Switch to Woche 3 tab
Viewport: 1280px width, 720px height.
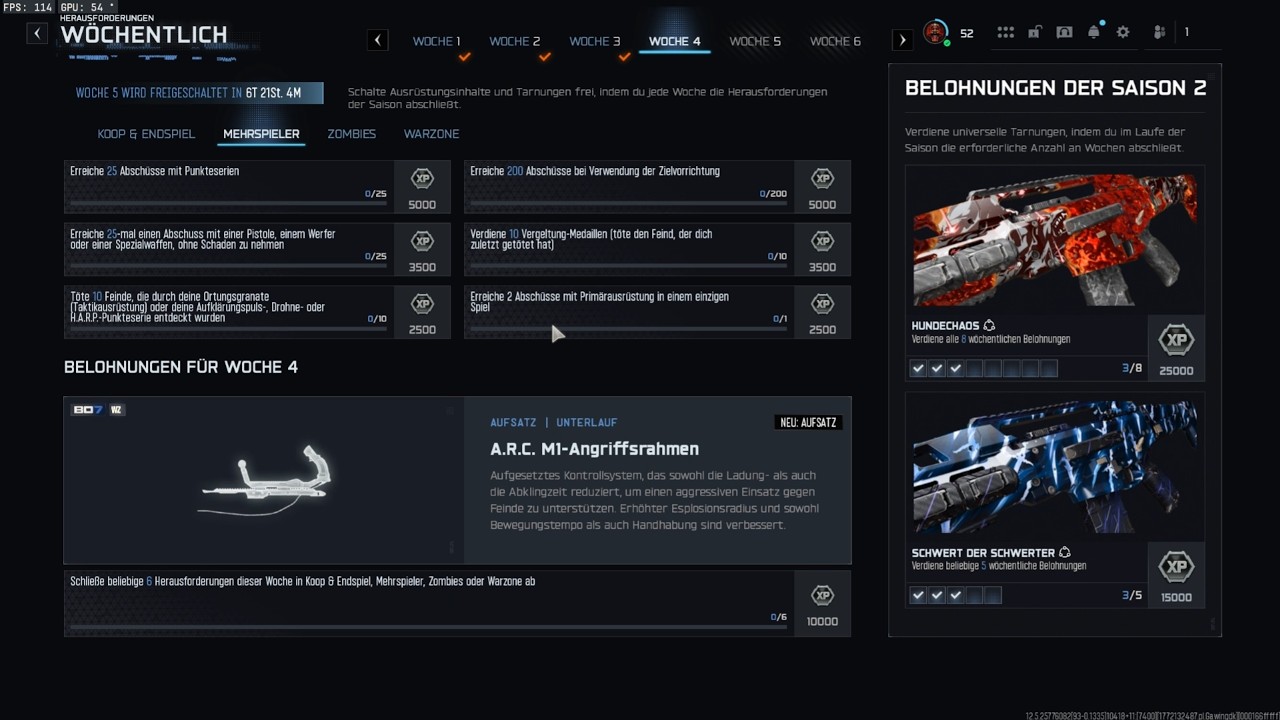[595, 41]
